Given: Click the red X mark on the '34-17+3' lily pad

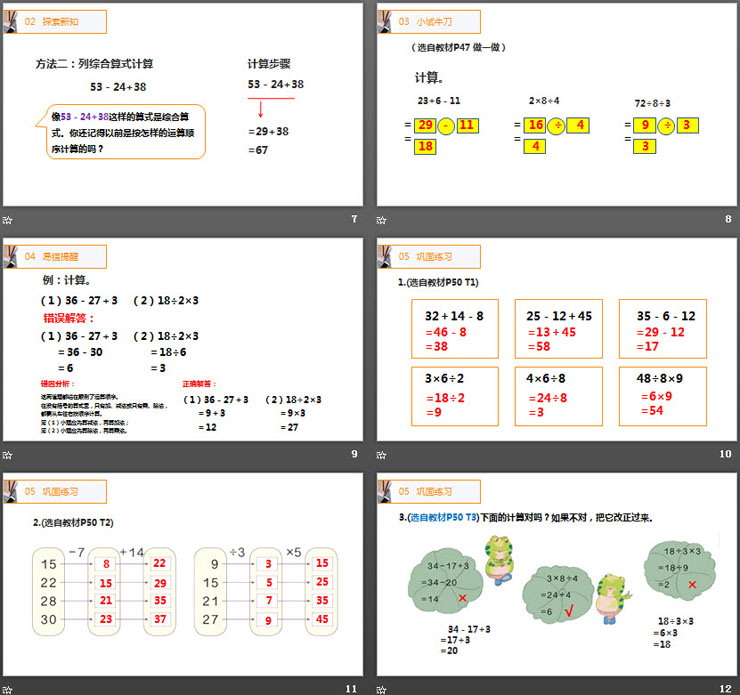Looking at the screenshot, I should (x=462, y=598).
